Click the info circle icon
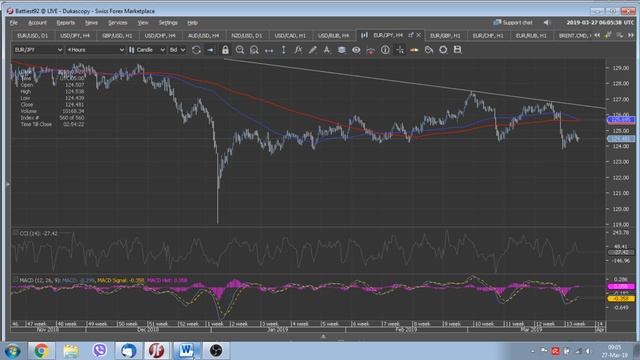The image size is (640, 360). (x=385, y=50)
